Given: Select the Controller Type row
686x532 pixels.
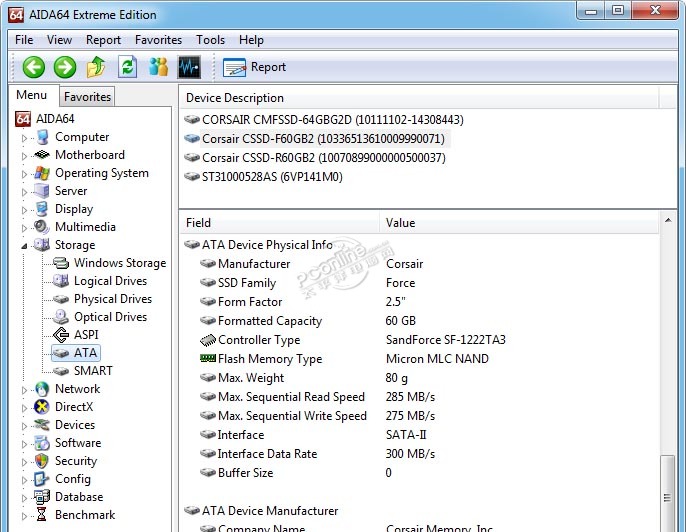Looking at the screenshot, I should click(353, 340).
